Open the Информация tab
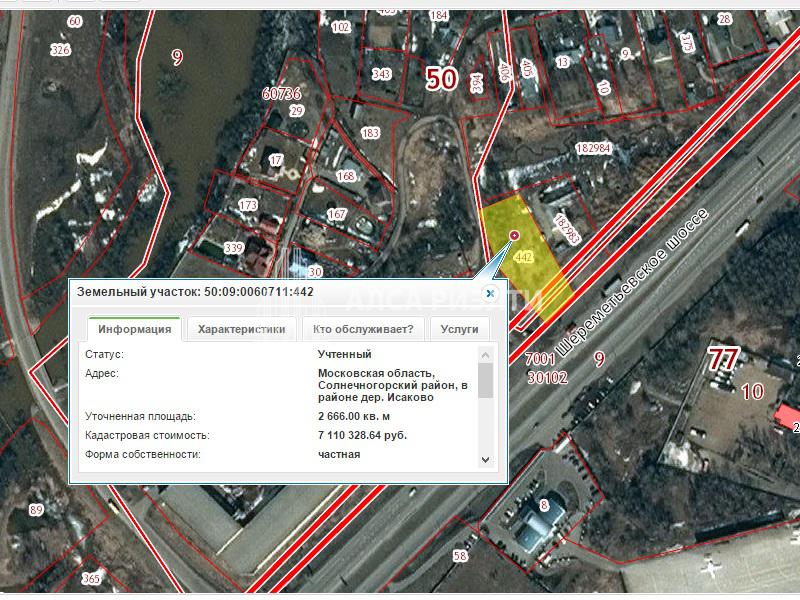This screenshot has height=600, width=800. pyautogui.click(x=135, y=329)
